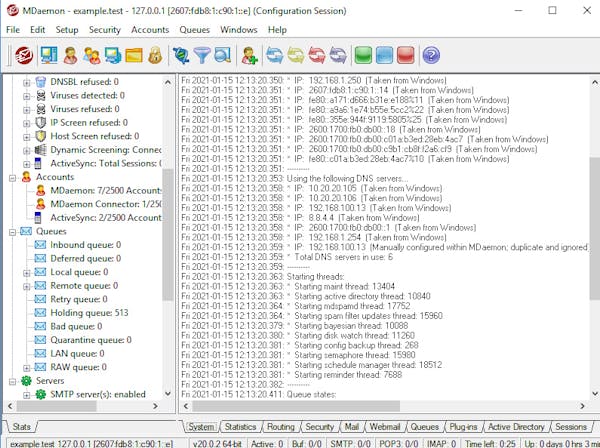Viewport: 600px width, 448px height.
Task: Select Quarantine queue: 0 item
Action: coord(91,340)
